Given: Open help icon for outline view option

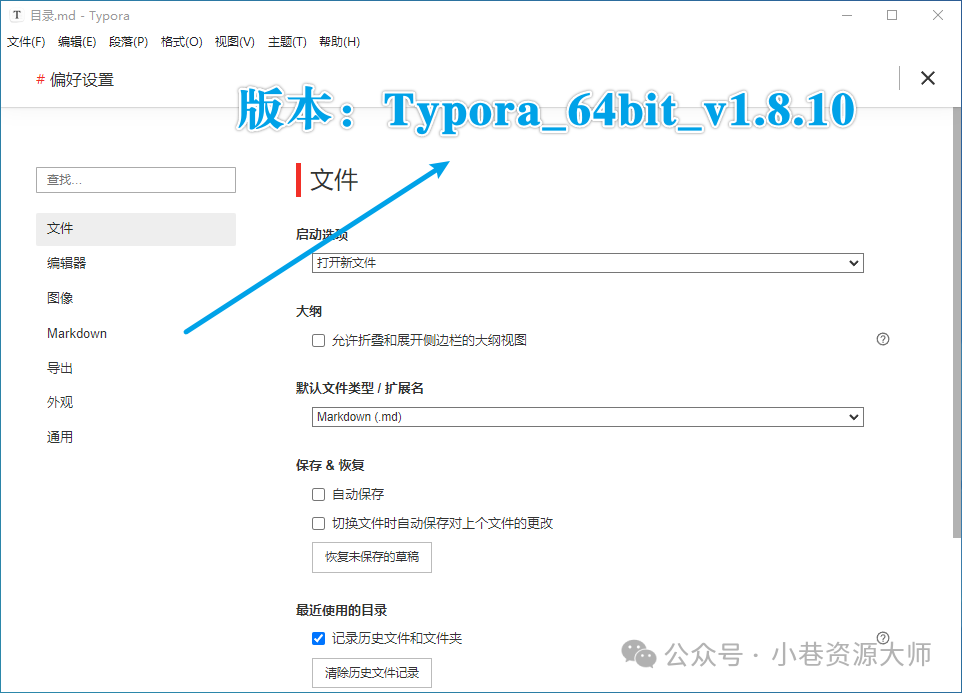Looking at the screenshot, I should 883,339.
